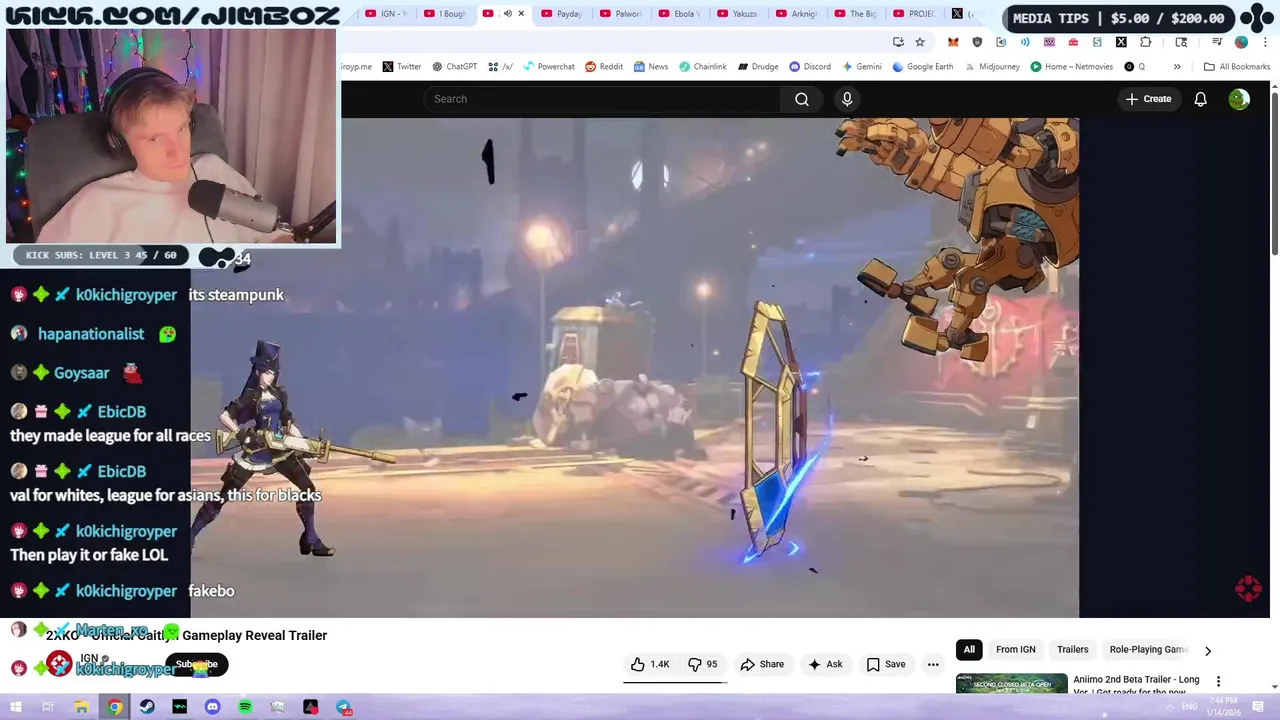This screenshot has width=1280, height=720.
Task: Click the taskbar clock showing 7:44 PM
Action: pos(1222,707)
